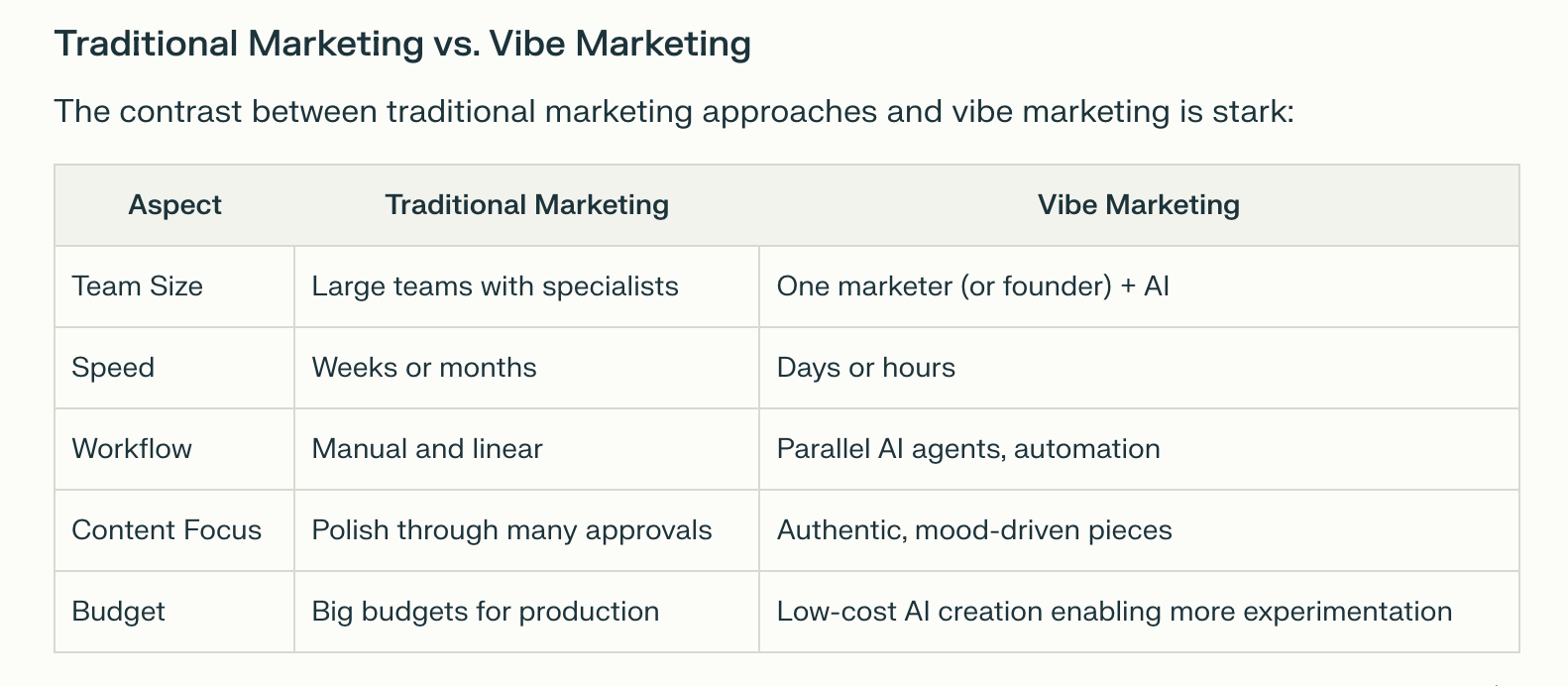The image size is (1568, 686).
Task: Click the intro sentence about stark contrast
Action: click(674, 111)
